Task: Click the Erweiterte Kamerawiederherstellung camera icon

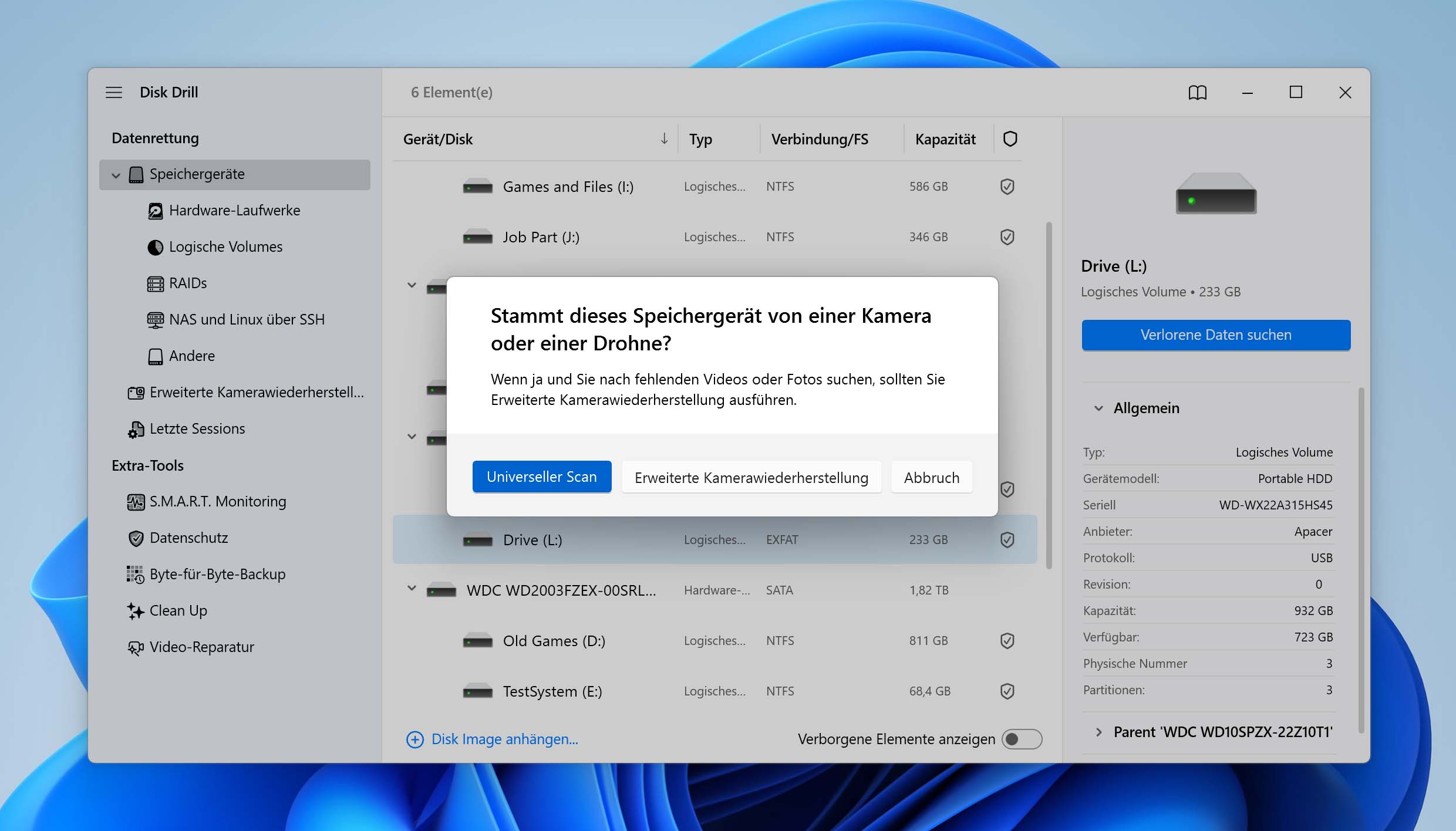Action: pyautogui.click(x=136, y=393)
